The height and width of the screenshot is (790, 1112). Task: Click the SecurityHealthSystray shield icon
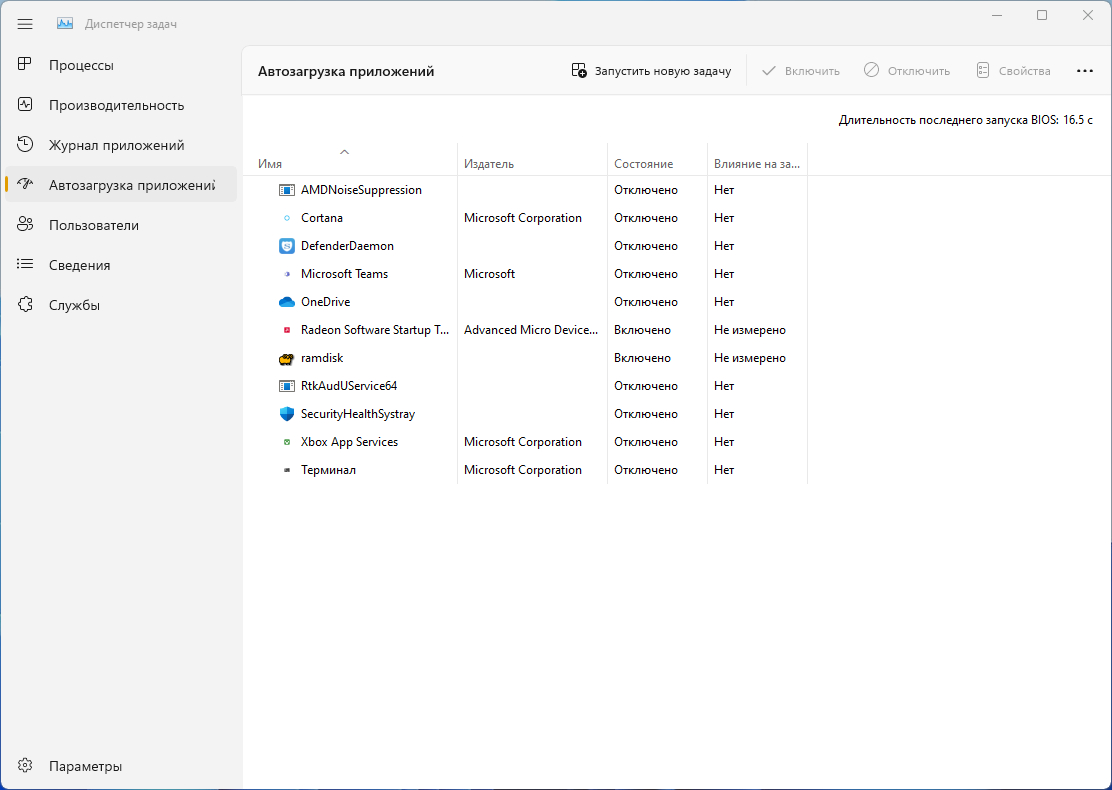pyautogui.click(x=287, y=414)
